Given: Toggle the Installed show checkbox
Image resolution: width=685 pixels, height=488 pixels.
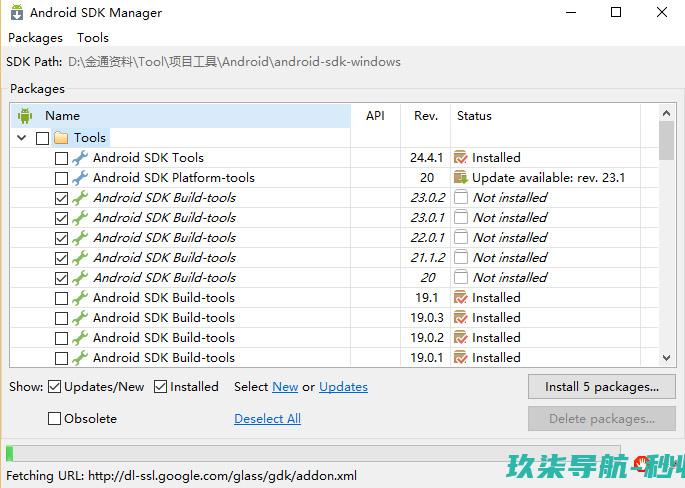Looking at the screenshot, I should [x=160, y=387].
